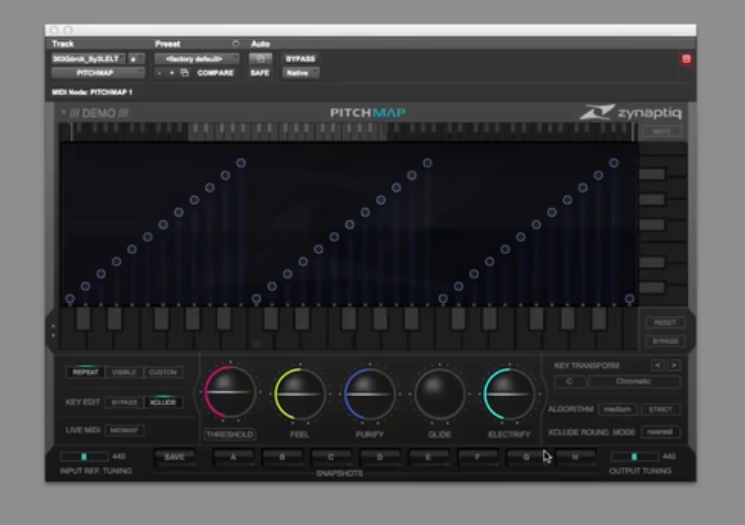Click the yellow Feel knob
745x525 pixels.
[x=300, y=393]
